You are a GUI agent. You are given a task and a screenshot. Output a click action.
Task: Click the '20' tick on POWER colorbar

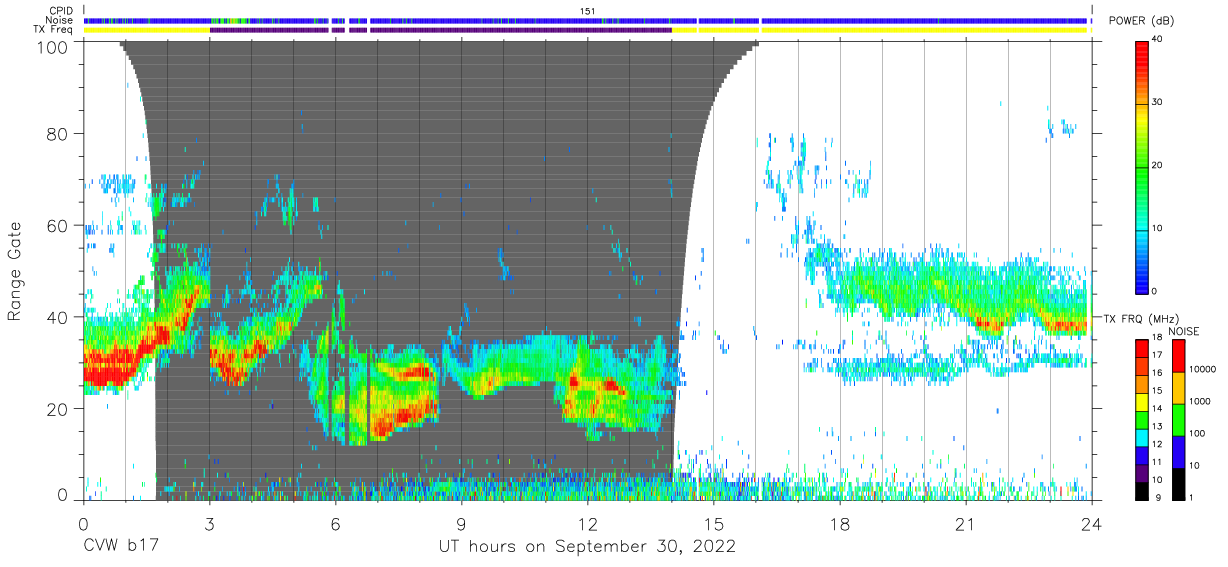[1159, 166]
